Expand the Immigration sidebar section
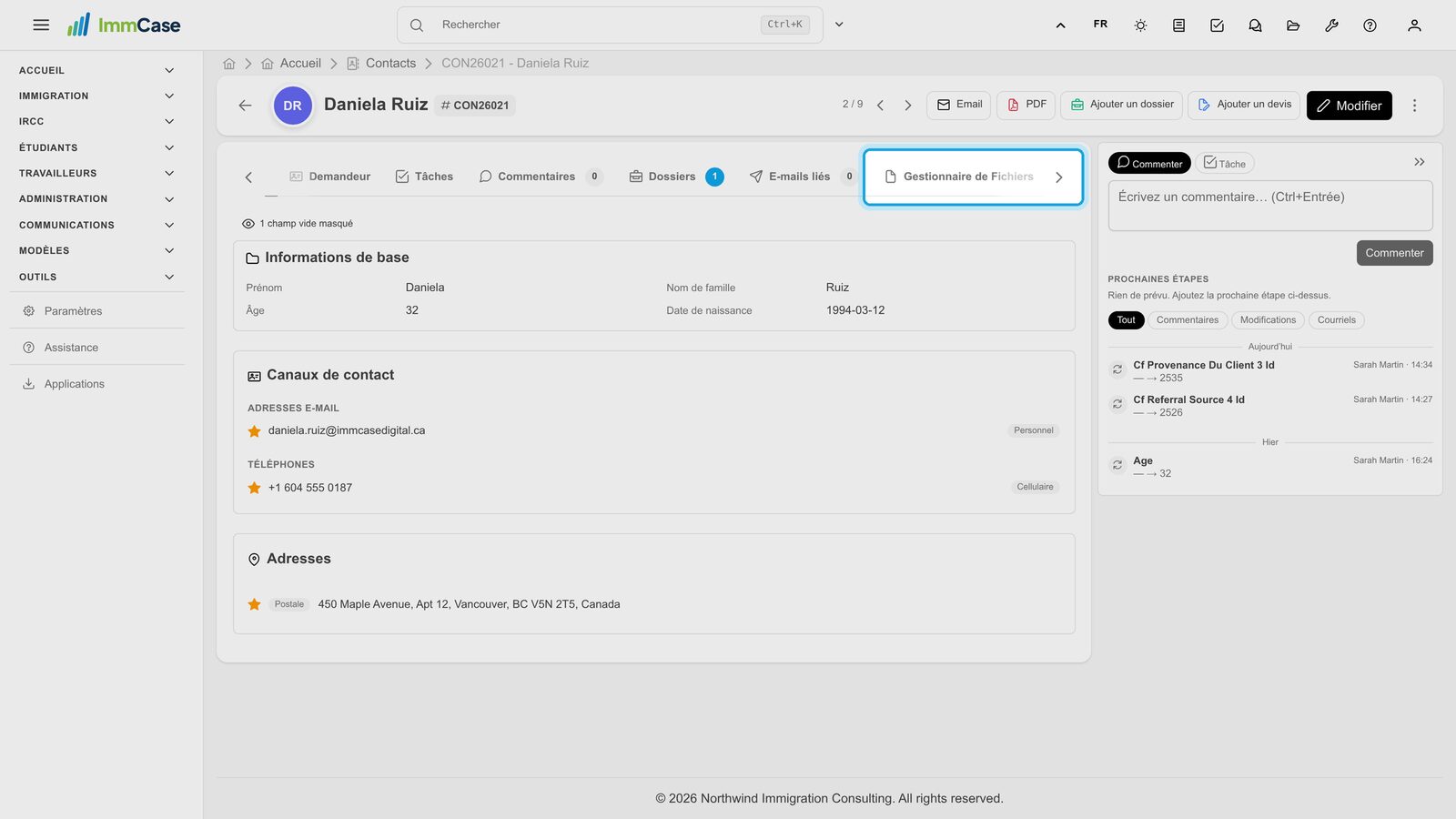1456x819 pixels. click(96, 96)
